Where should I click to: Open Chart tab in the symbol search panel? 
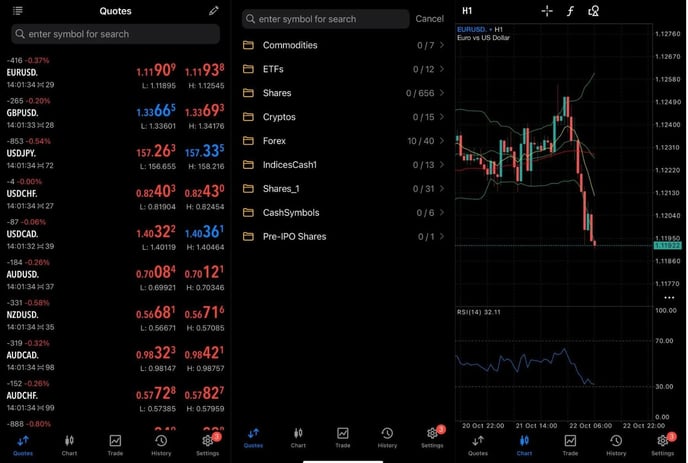coord(298,438)
